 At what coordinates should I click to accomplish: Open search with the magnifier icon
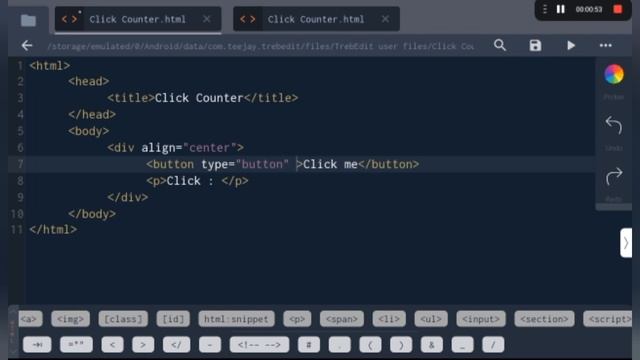tap(500, 45)
